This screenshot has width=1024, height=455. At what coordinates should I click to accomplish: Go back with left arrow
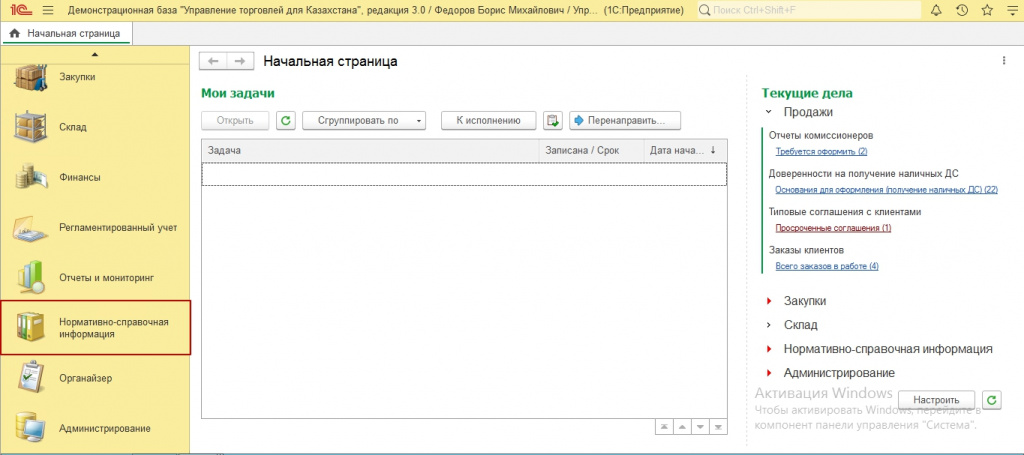pos(212,61)
